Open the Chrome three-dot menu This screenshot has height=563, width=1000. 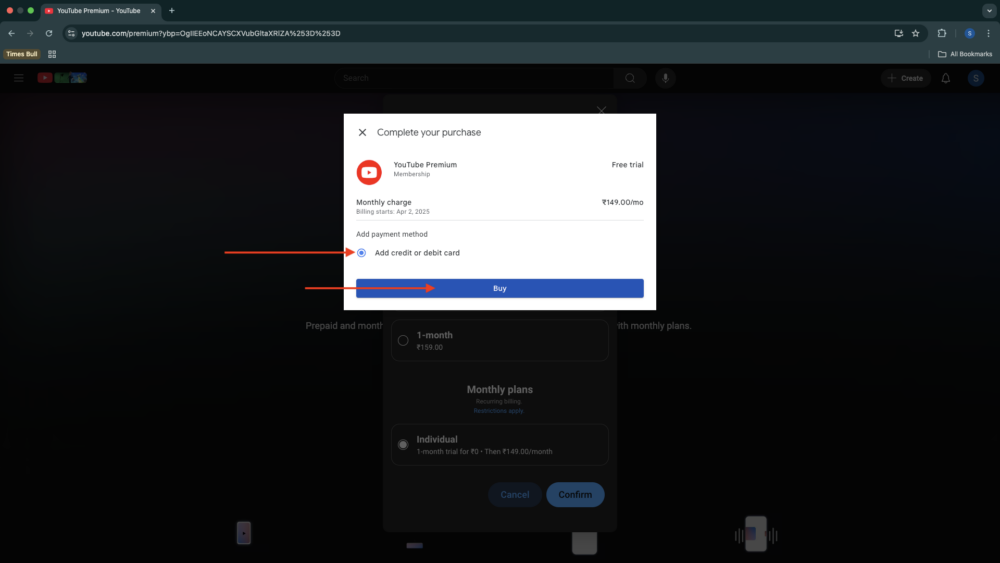(989, 33)
